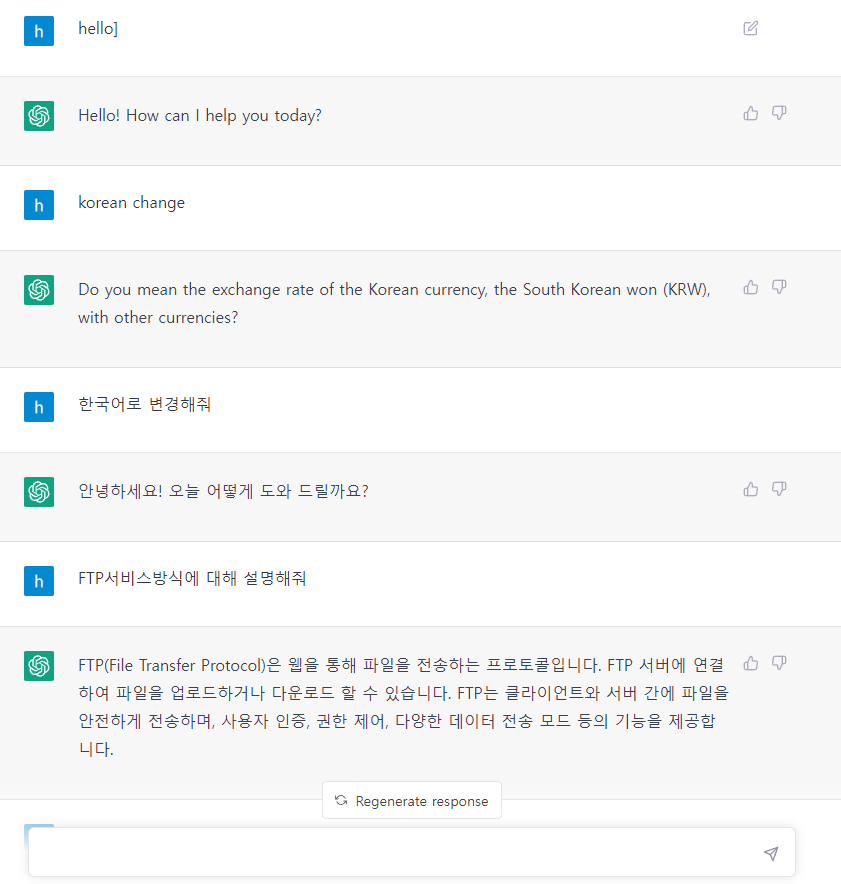Click the user avatar next to 한국어로 변경해줘

(x=39, y=407)
